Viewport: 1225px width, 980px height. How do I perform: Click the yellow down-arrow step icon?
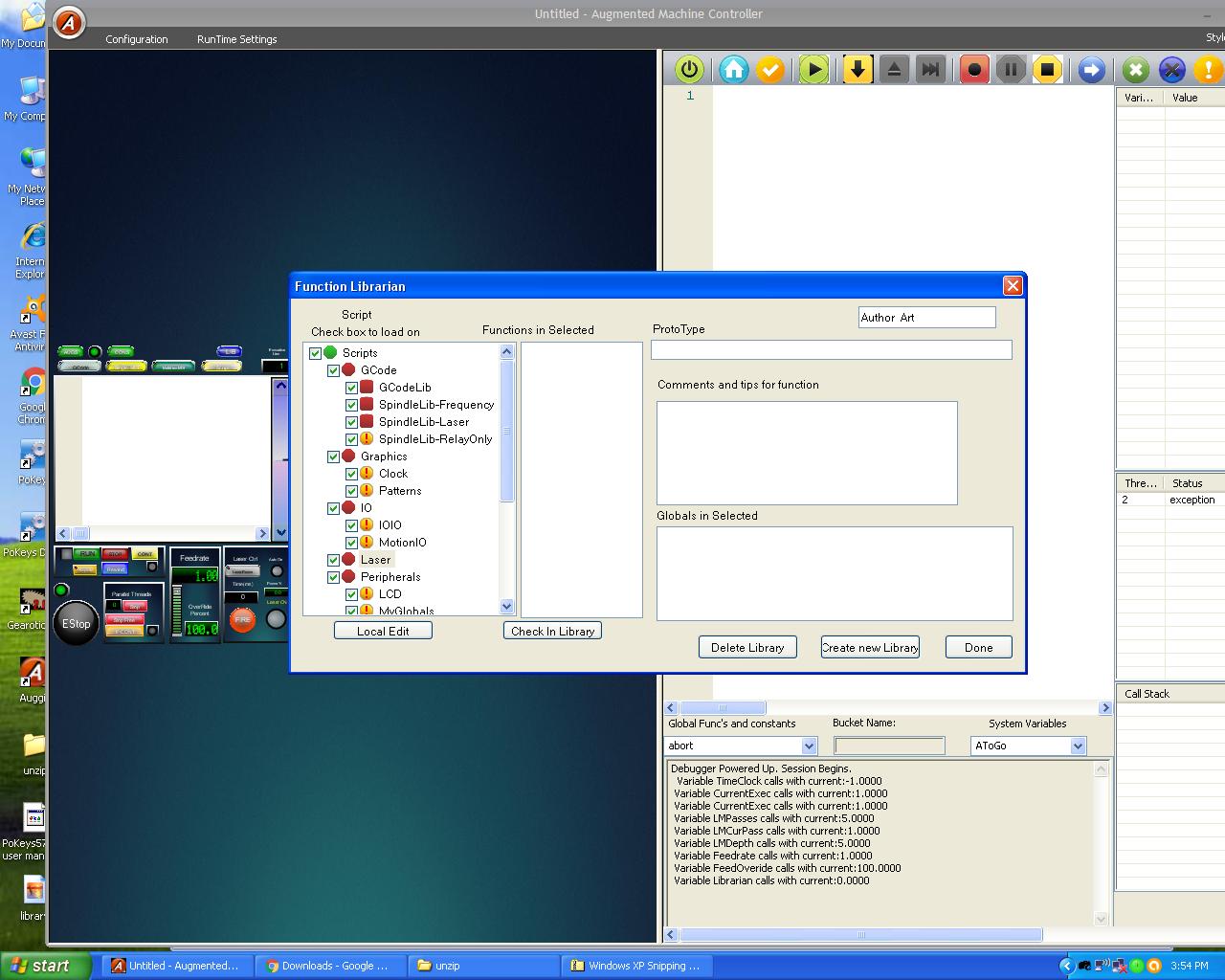click(x=857, y=69)
